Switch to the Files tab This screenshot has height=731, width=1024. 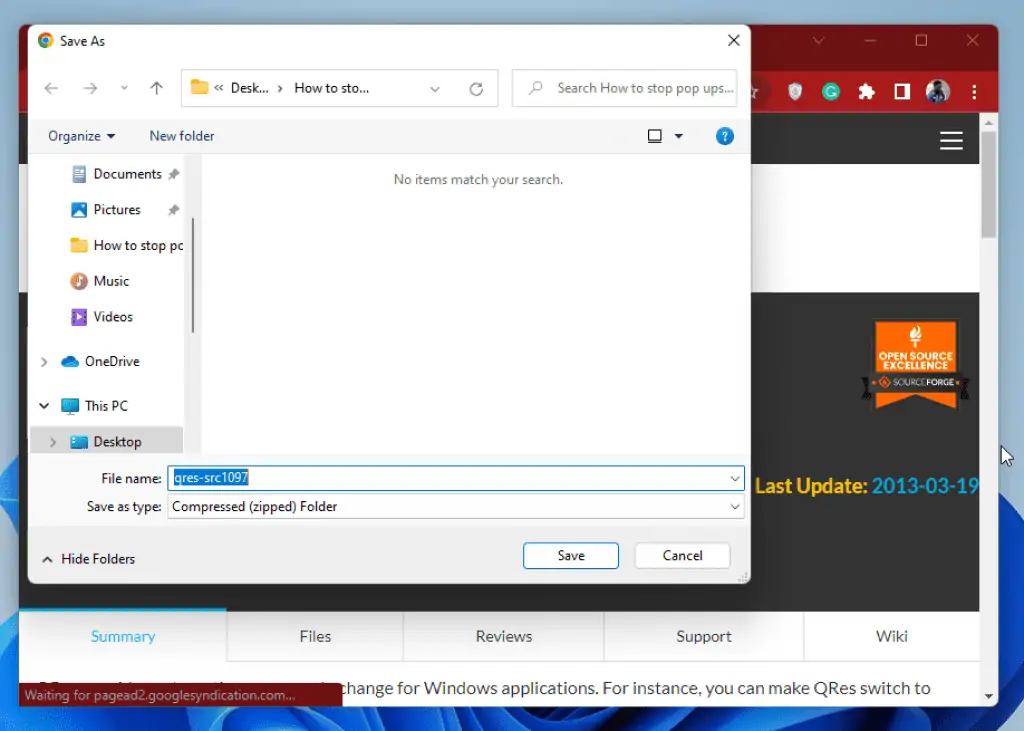coord(314,636)
